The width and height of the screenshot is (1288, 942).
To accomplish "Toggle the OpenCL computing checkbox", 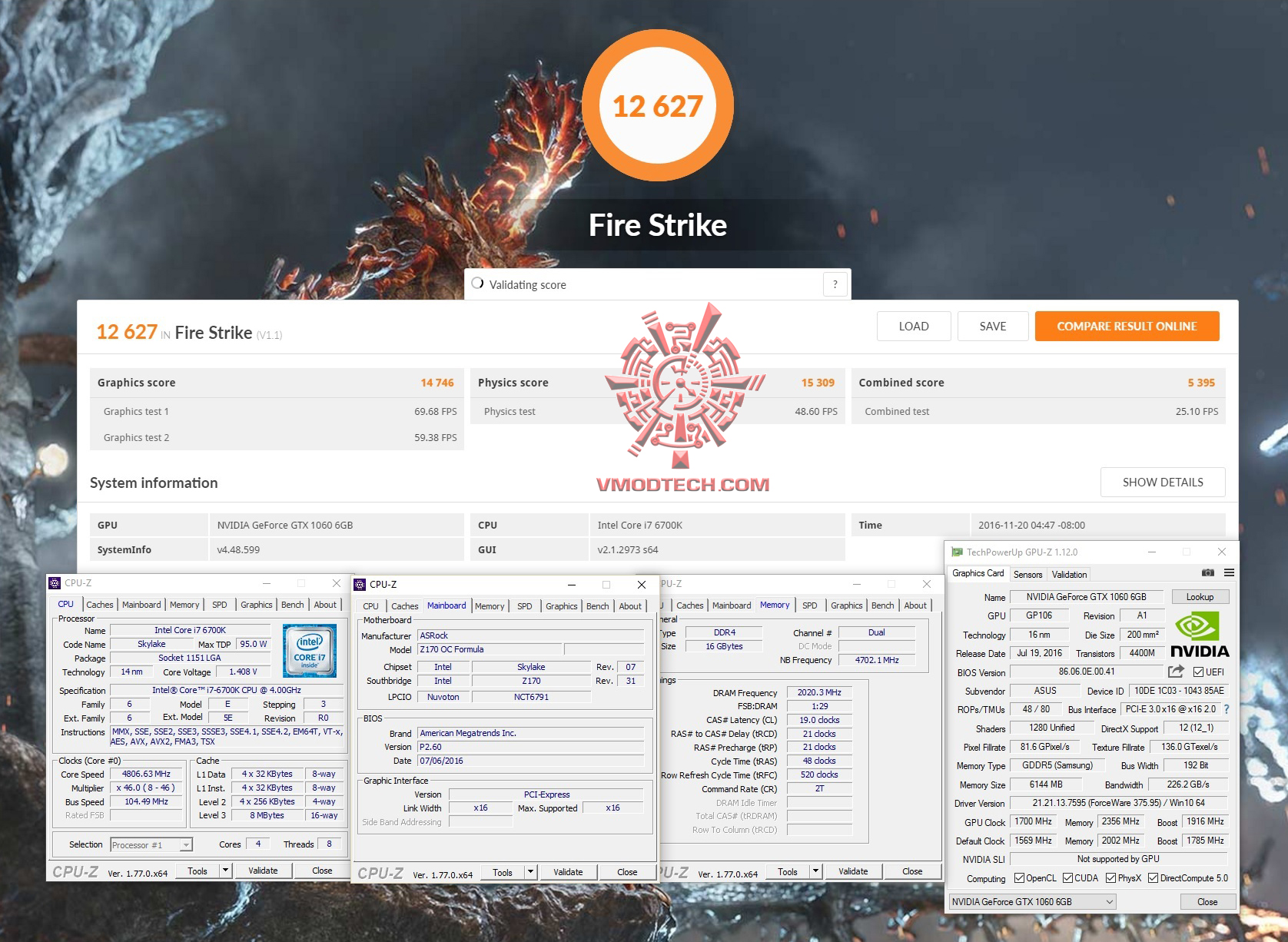I will coord(1018,877).
